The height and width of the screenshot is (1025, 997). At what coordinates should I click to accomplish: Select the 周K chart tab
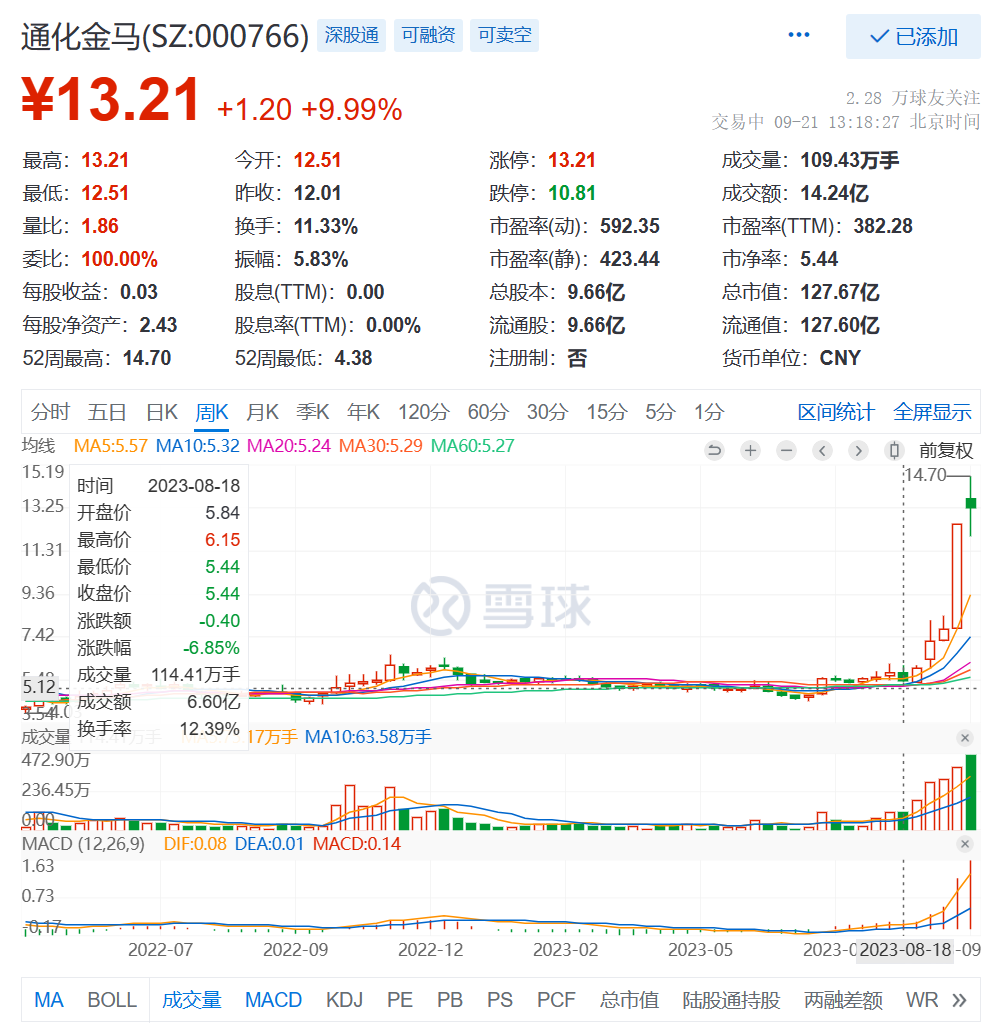tap(212, 412)
